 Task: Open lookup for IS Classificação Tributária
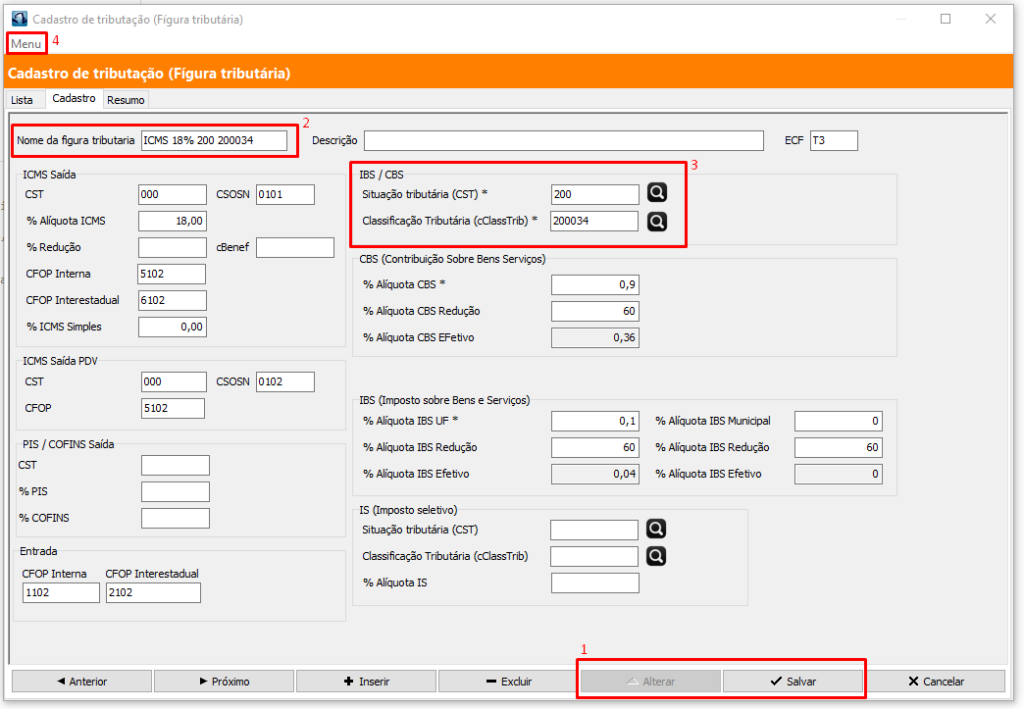(656, 556)
